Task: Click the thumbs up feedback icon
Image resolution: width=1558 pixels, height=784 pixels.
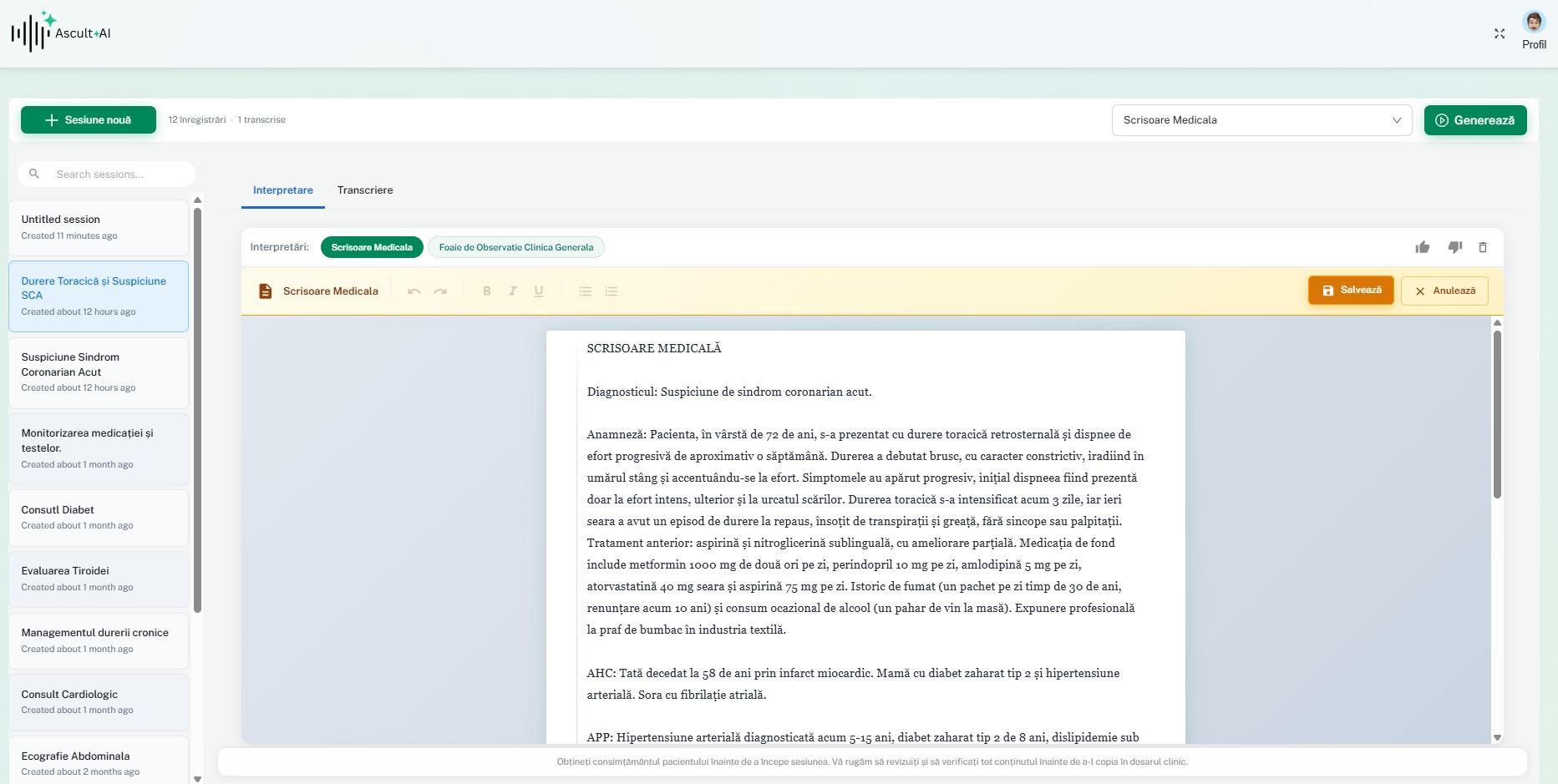Action: click(x=1422, y=247)
